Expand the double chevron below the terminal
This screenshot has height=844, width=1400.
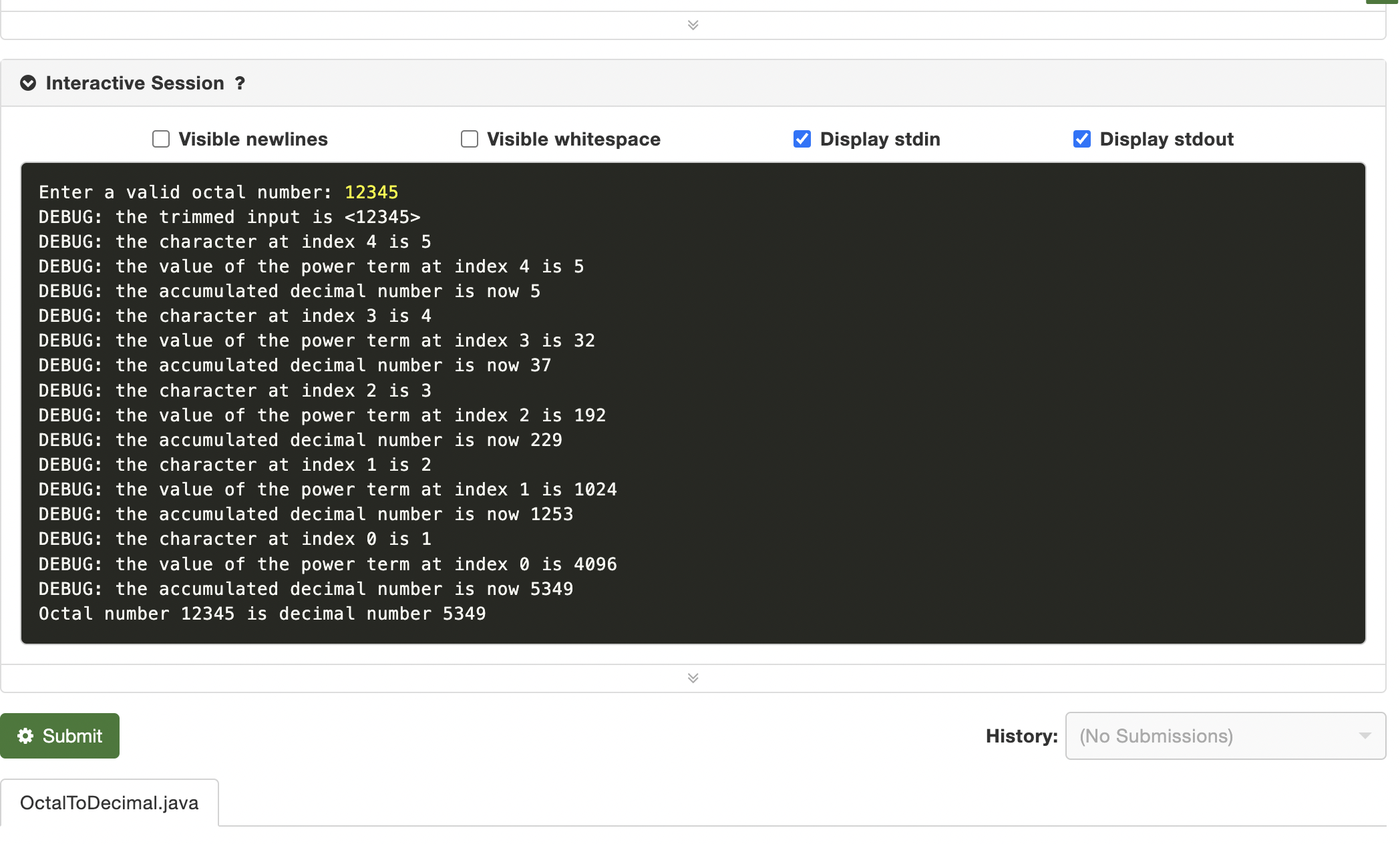(693, 678)
